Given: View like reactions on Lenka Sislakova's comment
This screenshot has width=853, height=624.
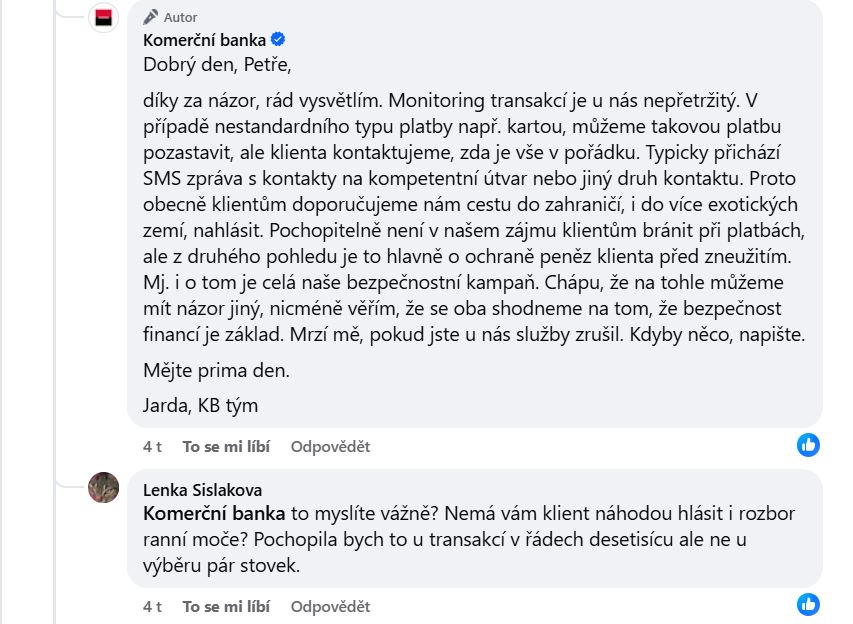Looking at the screenshot, I should [x=808, y=604].
